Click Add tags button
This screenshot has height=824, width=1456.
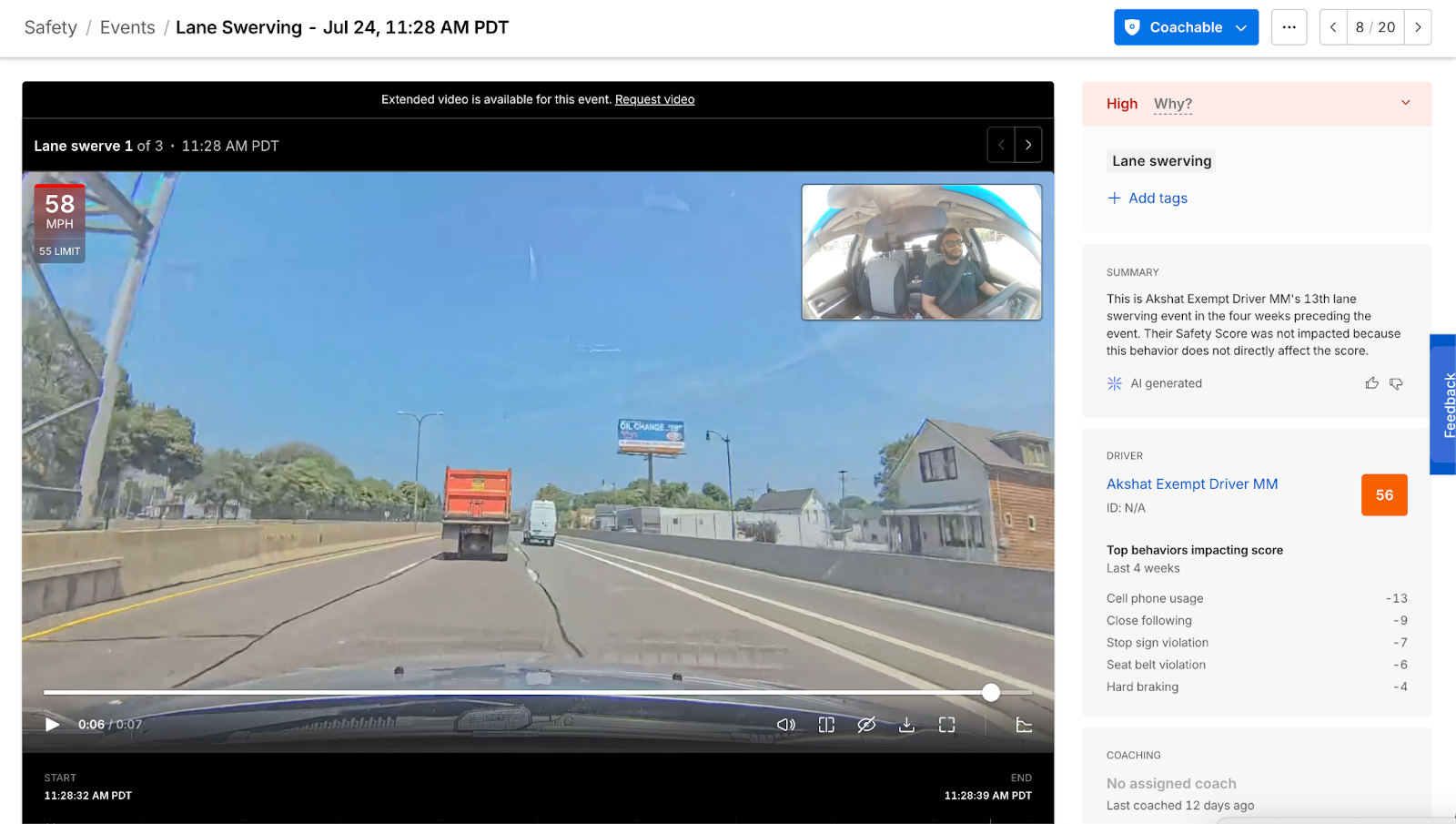(1148, 198)
